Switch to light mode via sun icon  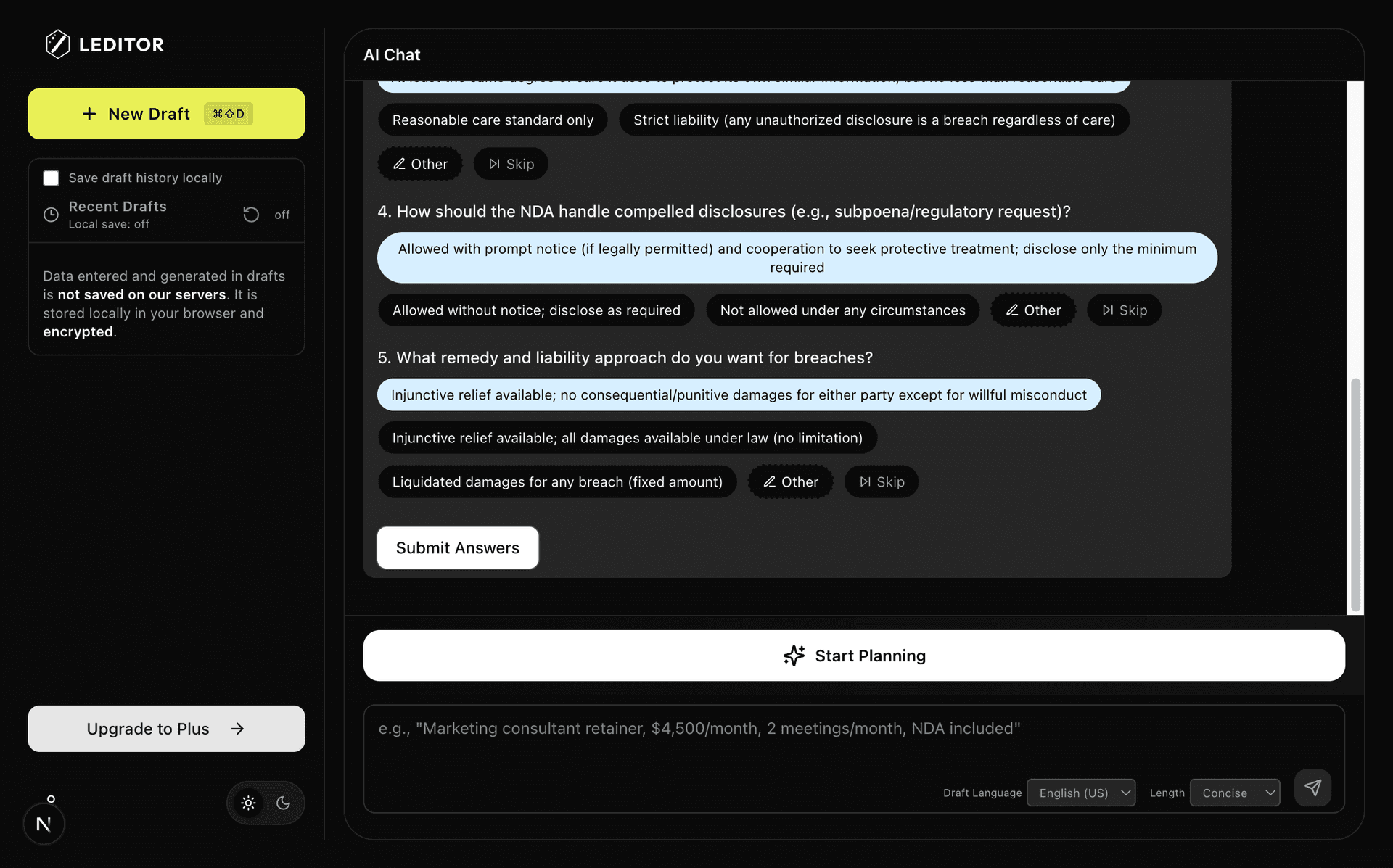[x=248, y=803]
